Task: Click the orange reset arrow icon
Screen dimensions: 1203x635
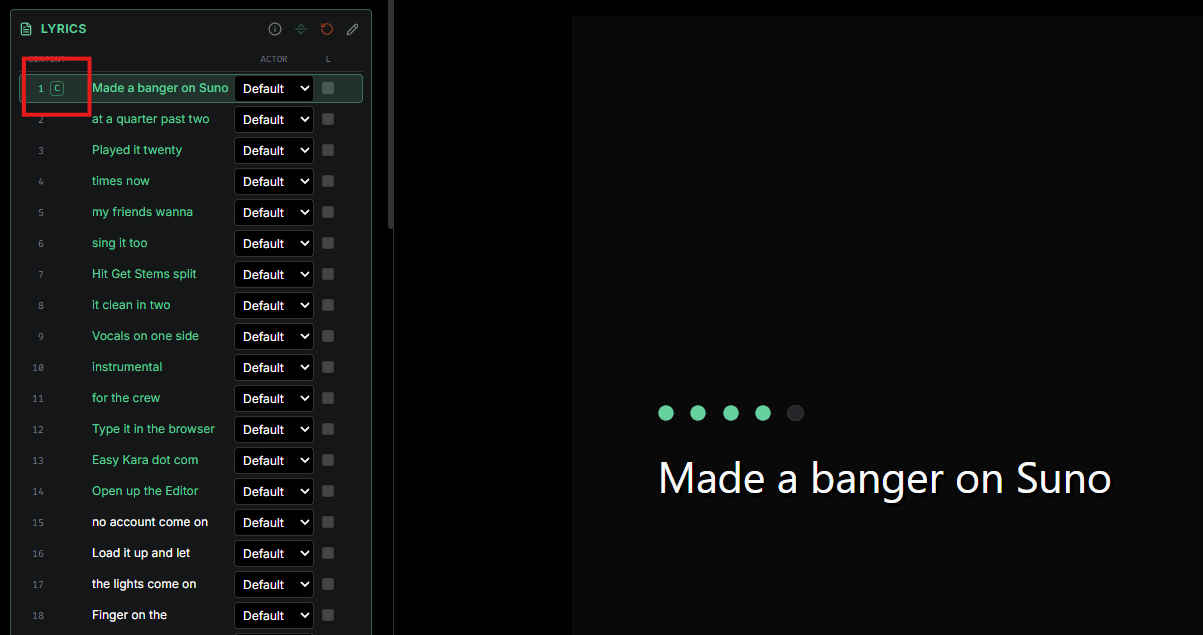Action: click(x=327, y=29)
